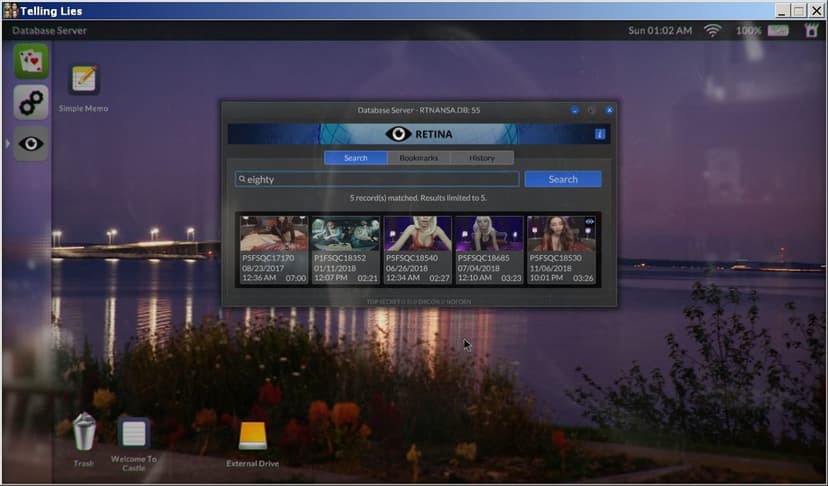Screen dimensions: 828x486
Task: Switch to the Search tab
Action: [x=355, y=158]
